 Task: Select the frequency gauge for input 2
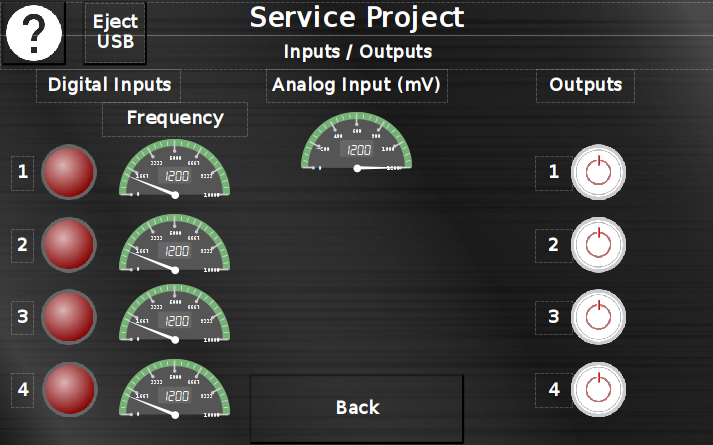click(x=175, y=243)
